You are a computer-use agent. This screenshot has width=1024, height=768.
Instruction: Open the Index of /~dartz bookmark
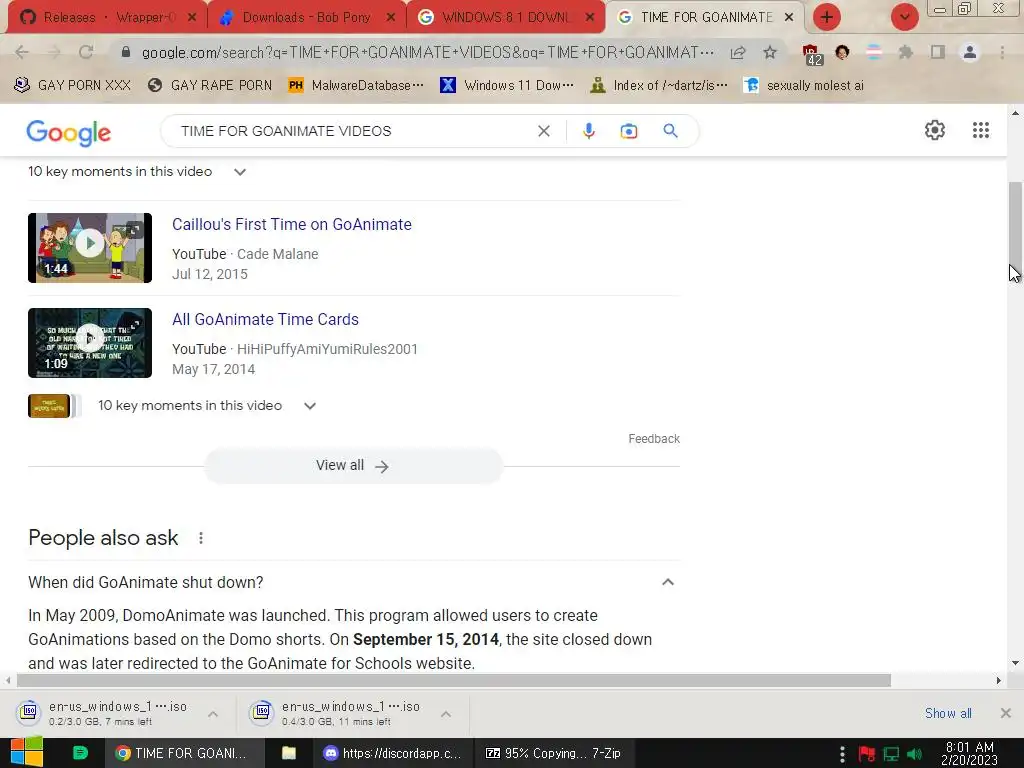[659, 85]
